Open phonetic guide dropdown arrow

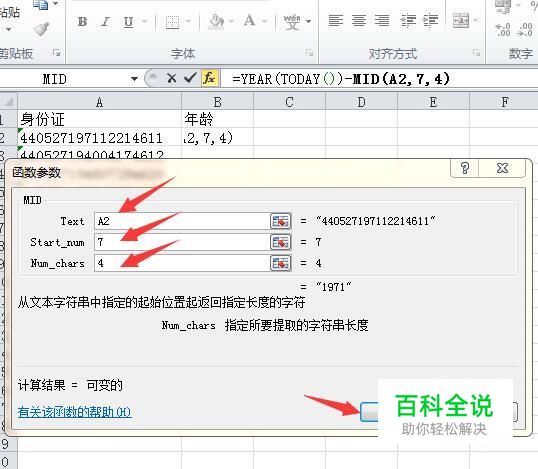tap(308, 22)
